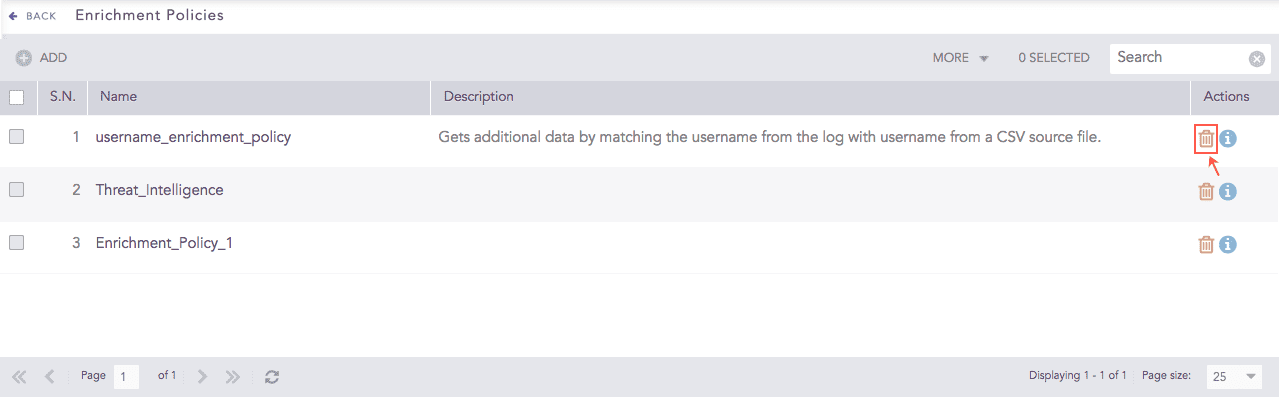
Task: Show details icon for Enrichment_Policy_1
Action: point(1228,244)
